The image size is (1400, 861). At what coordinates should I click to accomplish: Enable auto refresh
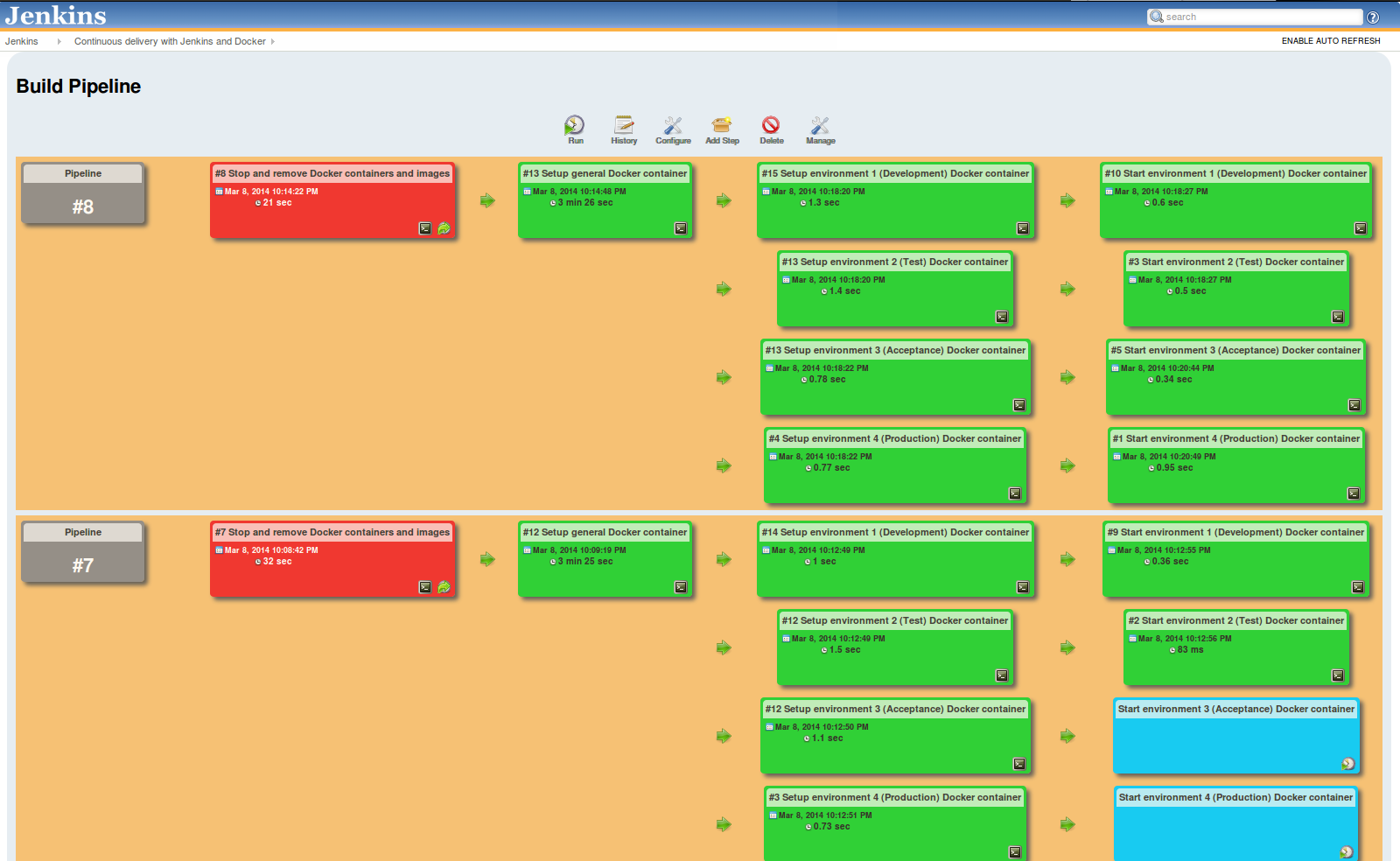1331,41
